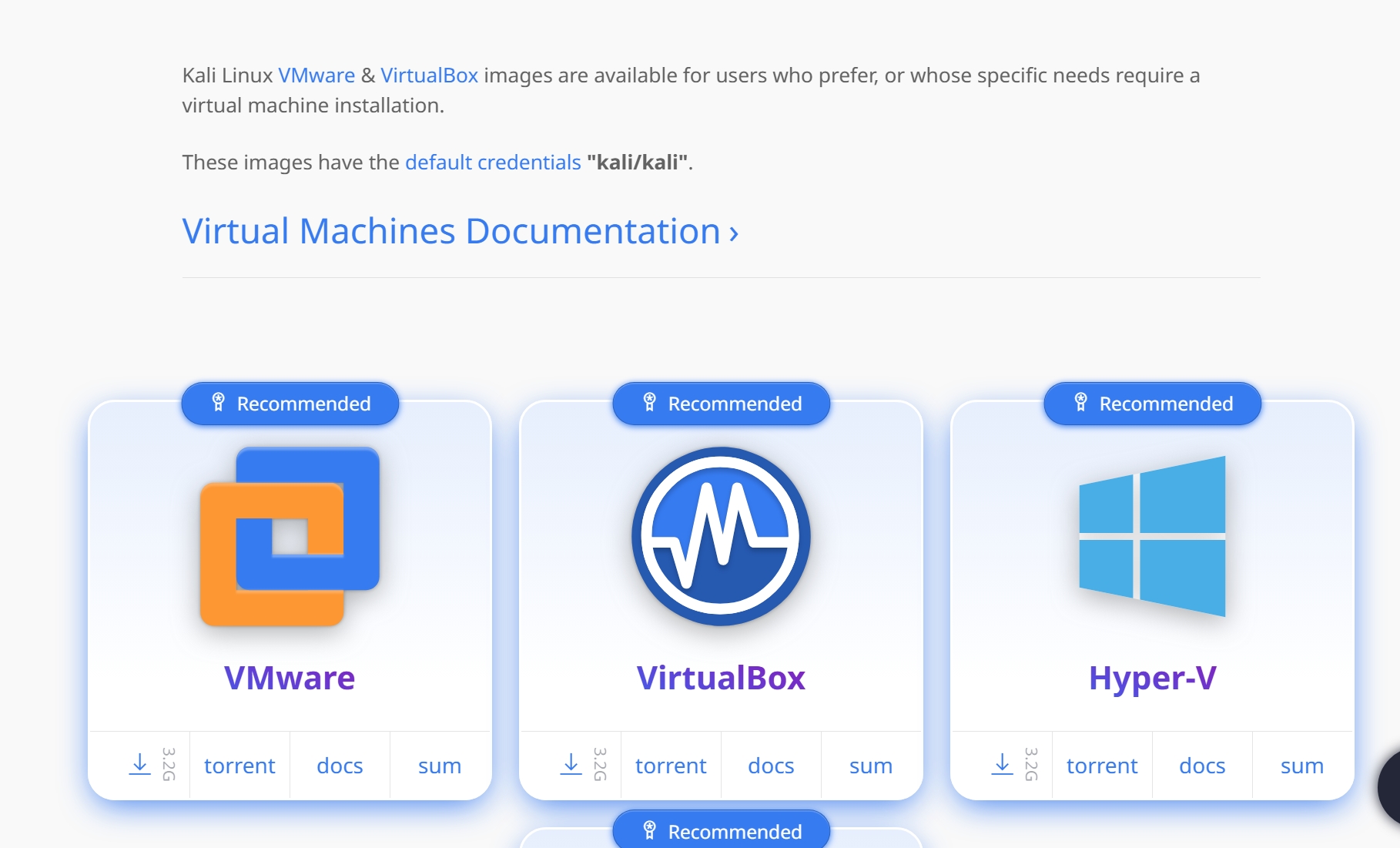Open the default credentials link
This screenshot has width=1400, height=848.
tap(493, 163)
